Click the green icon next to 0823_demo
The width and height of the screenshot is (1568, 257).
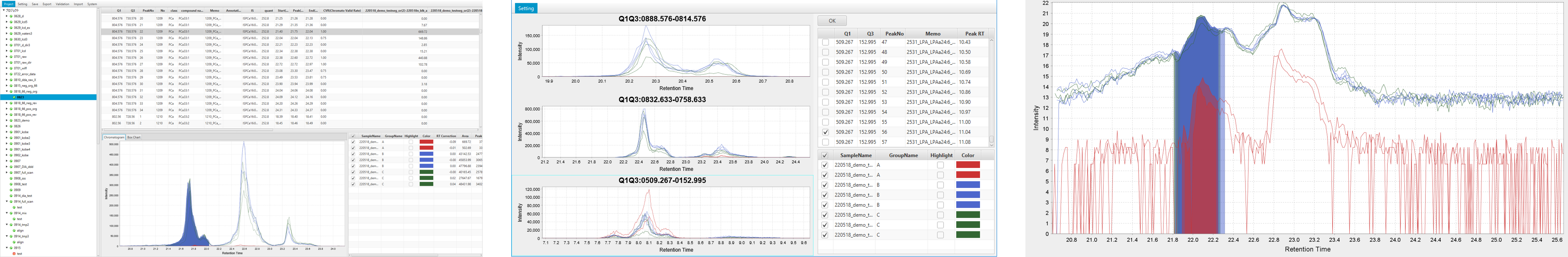[x=11, y=120]
